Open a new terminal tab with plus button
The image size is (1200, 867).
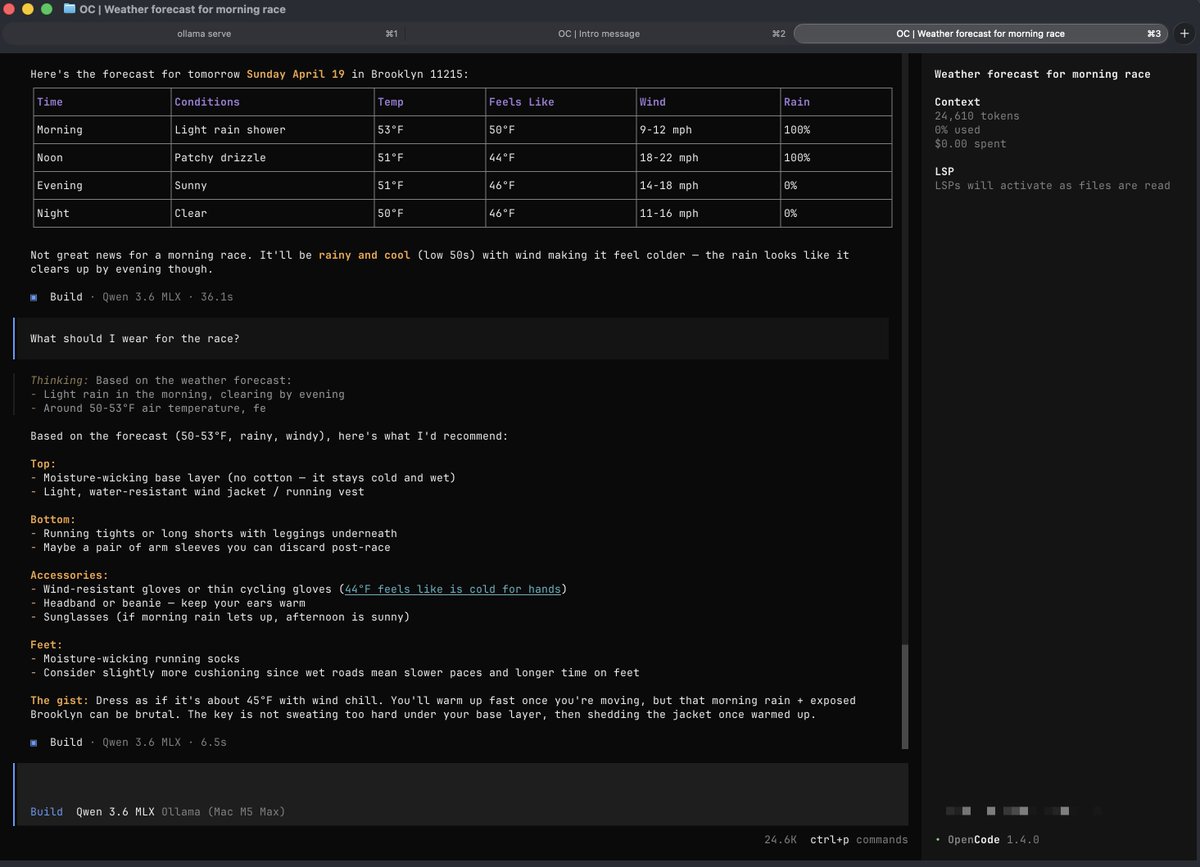pos(1183,33)
